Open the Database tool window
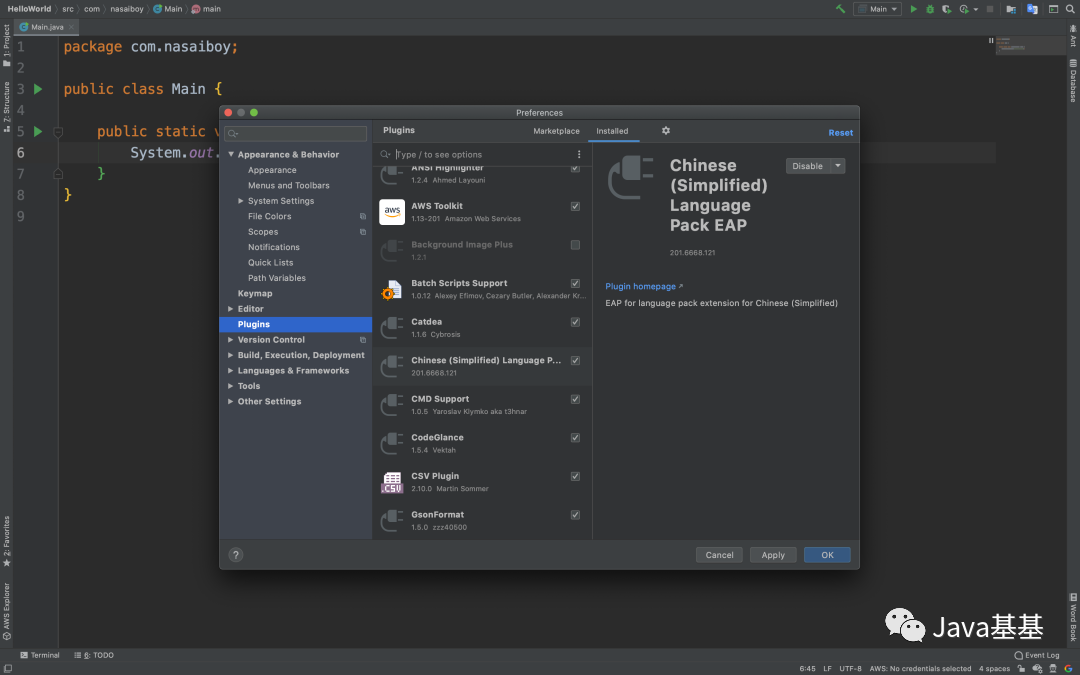 point(1072,81)
